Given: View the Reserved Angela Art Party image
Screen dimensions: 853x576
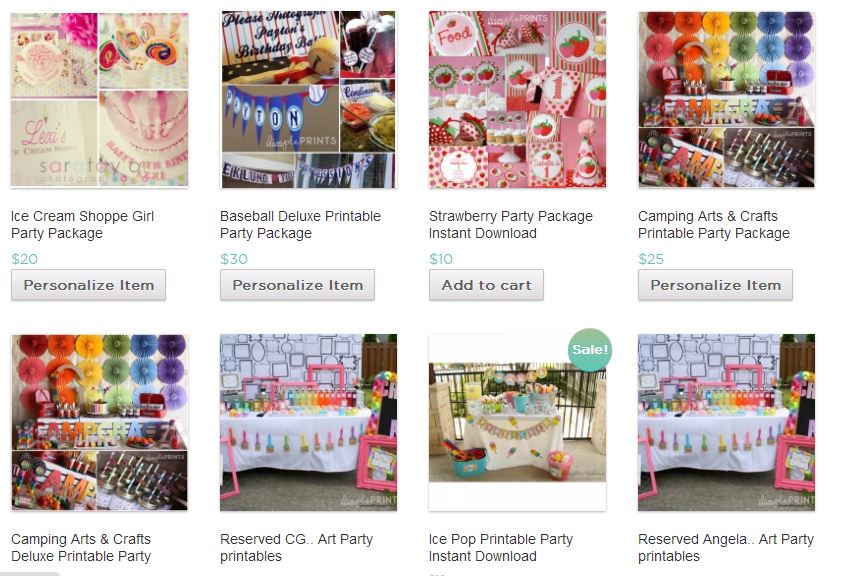Looking at the screenshot, I should 726,423.
